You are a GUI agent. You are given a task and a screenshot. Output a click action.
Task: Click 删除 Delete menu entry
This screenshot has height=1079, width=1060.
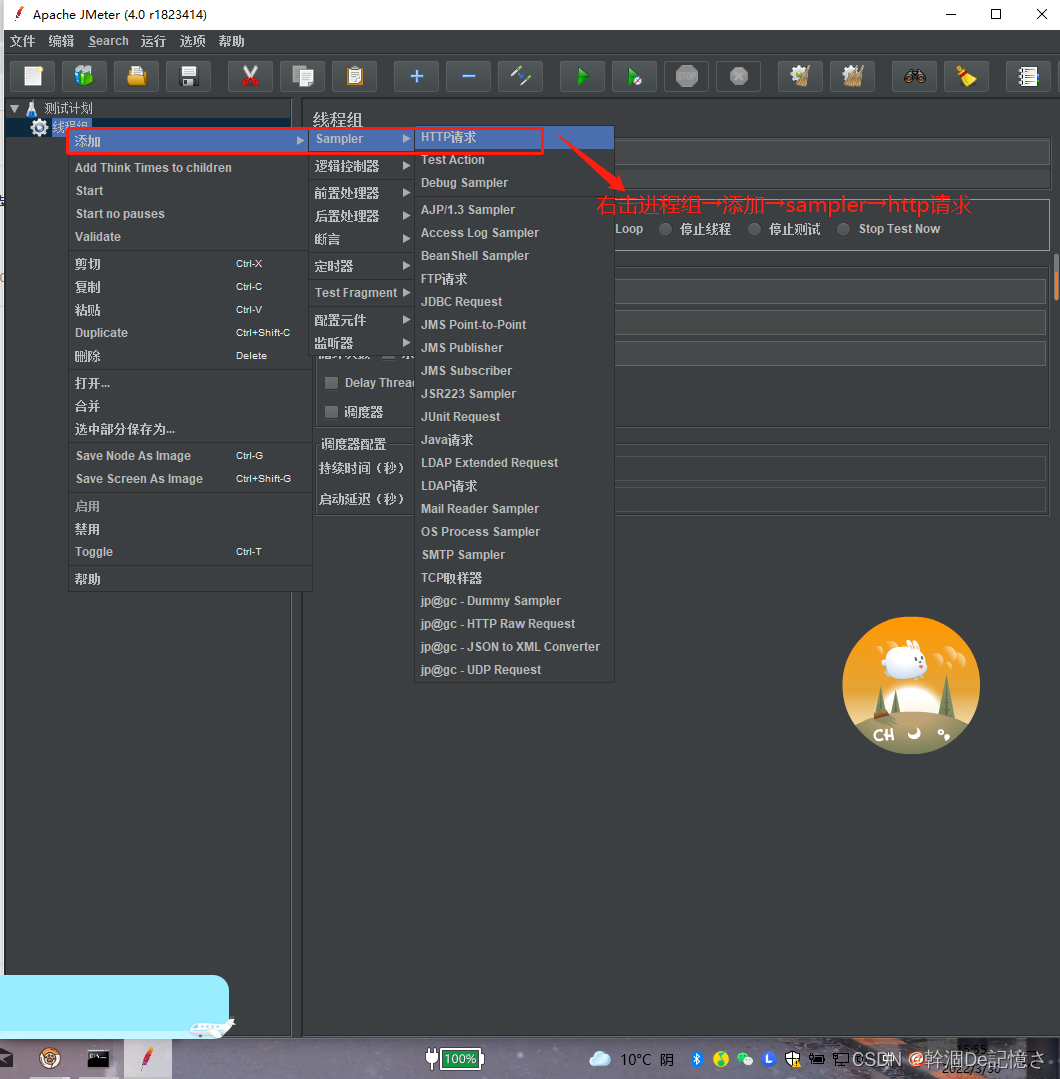(190, 356)
